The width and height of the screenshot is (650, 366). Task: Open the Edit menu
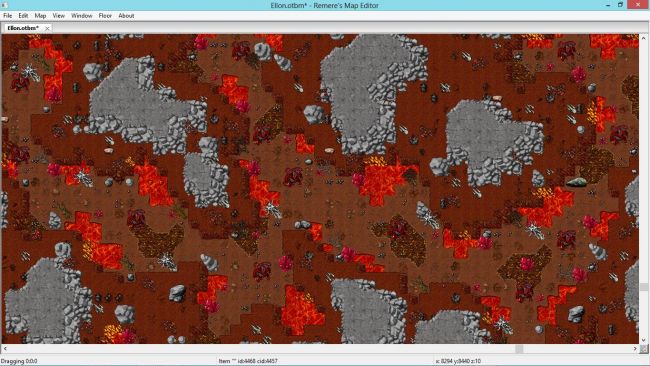[23, 16]
